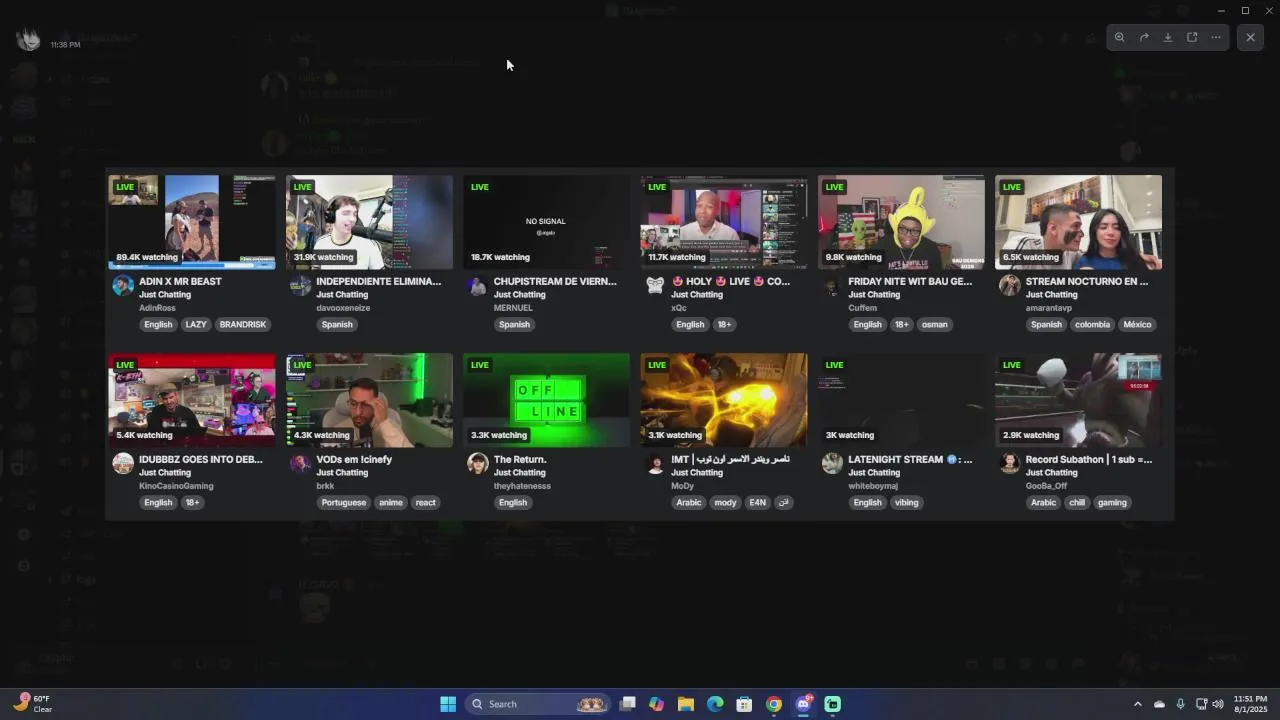
Task: Open the three-dots more options menu
Action: [x=1216, y=37]
